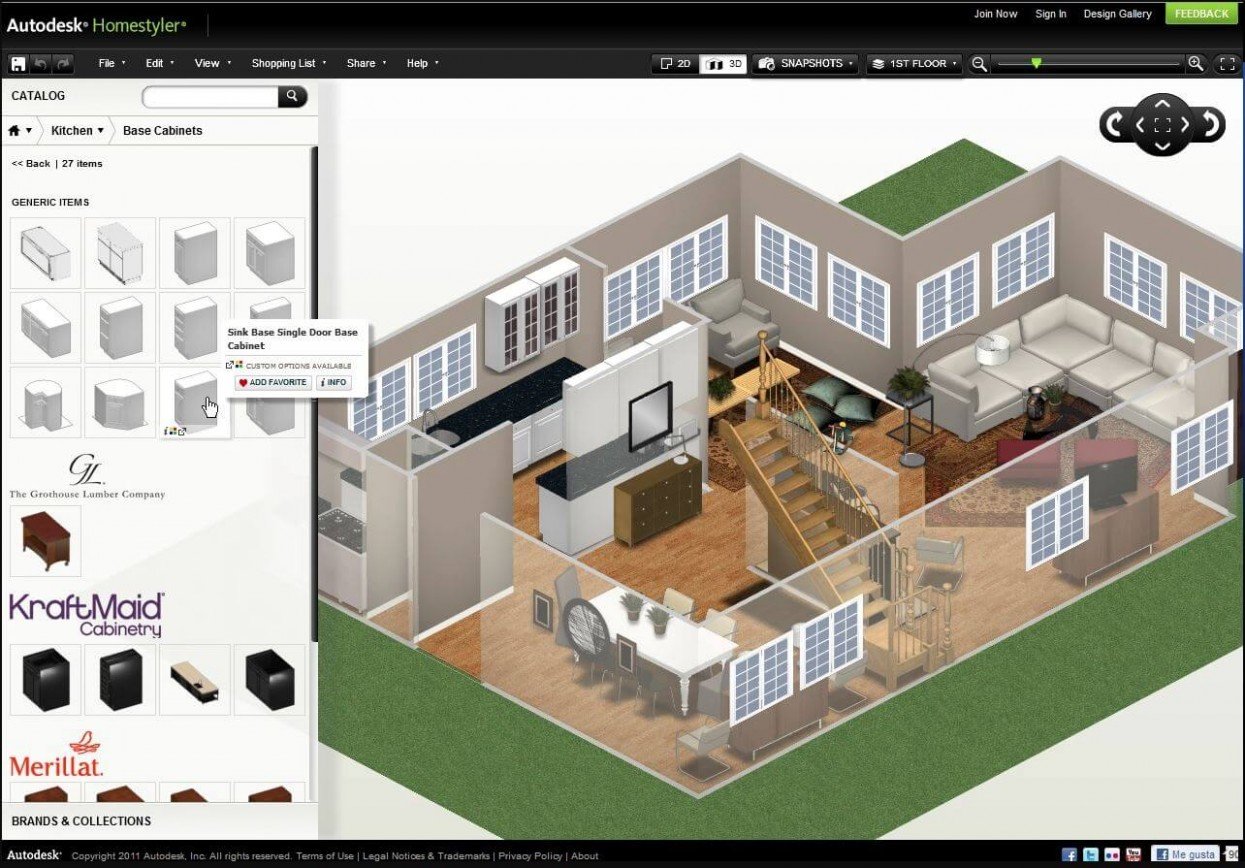Click the catalog search magnifier button

click(x=292, y=96)
